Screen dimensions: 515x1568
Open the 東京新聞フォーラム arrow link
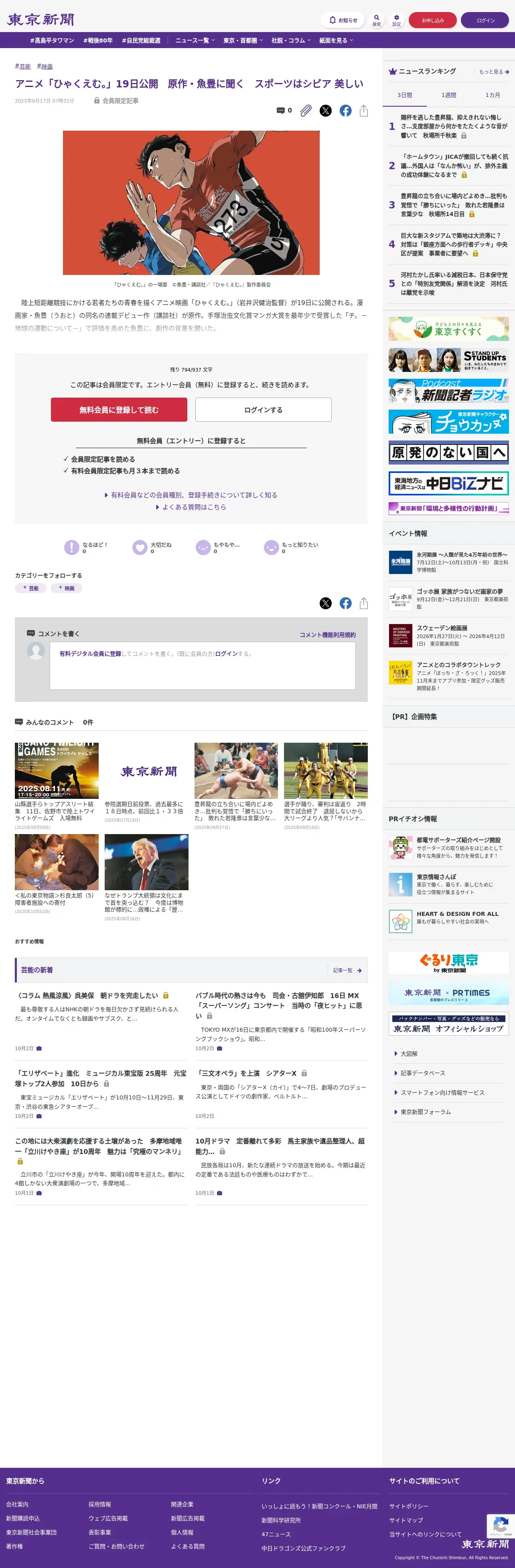click(x=422, y=1112)
